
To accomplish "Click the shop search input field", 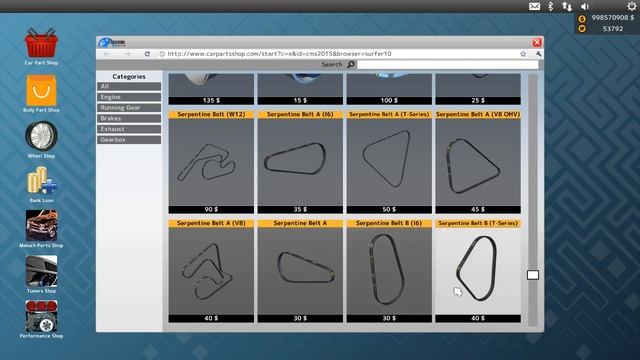I will [x=448, y=64].
